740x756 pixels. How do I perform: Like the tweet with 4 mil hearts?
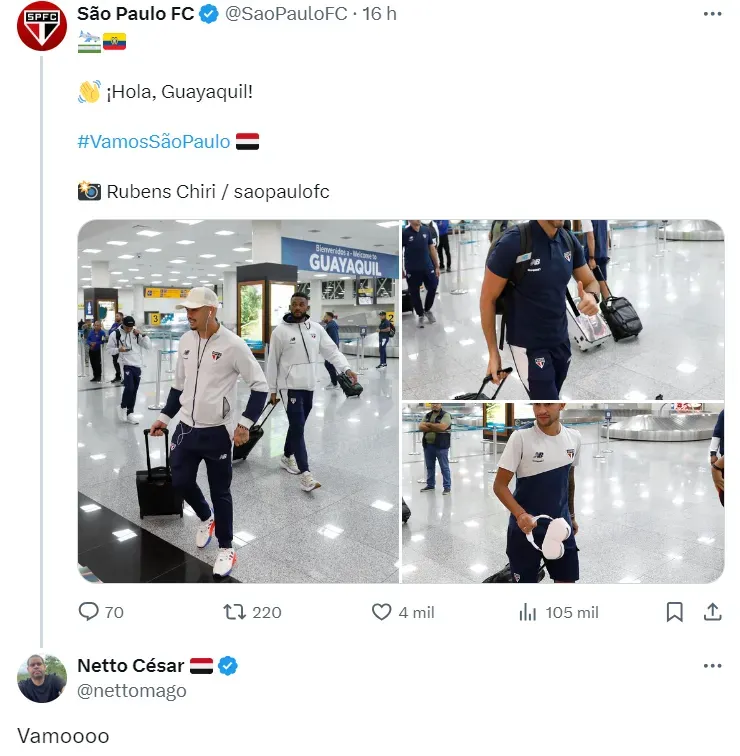click(381, 612)
